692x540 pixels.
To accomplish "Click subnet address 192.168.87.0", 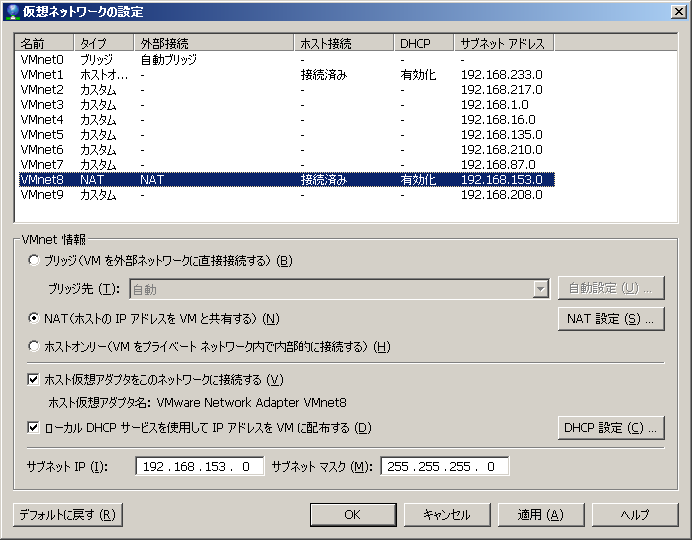I will tap(498, 165).
